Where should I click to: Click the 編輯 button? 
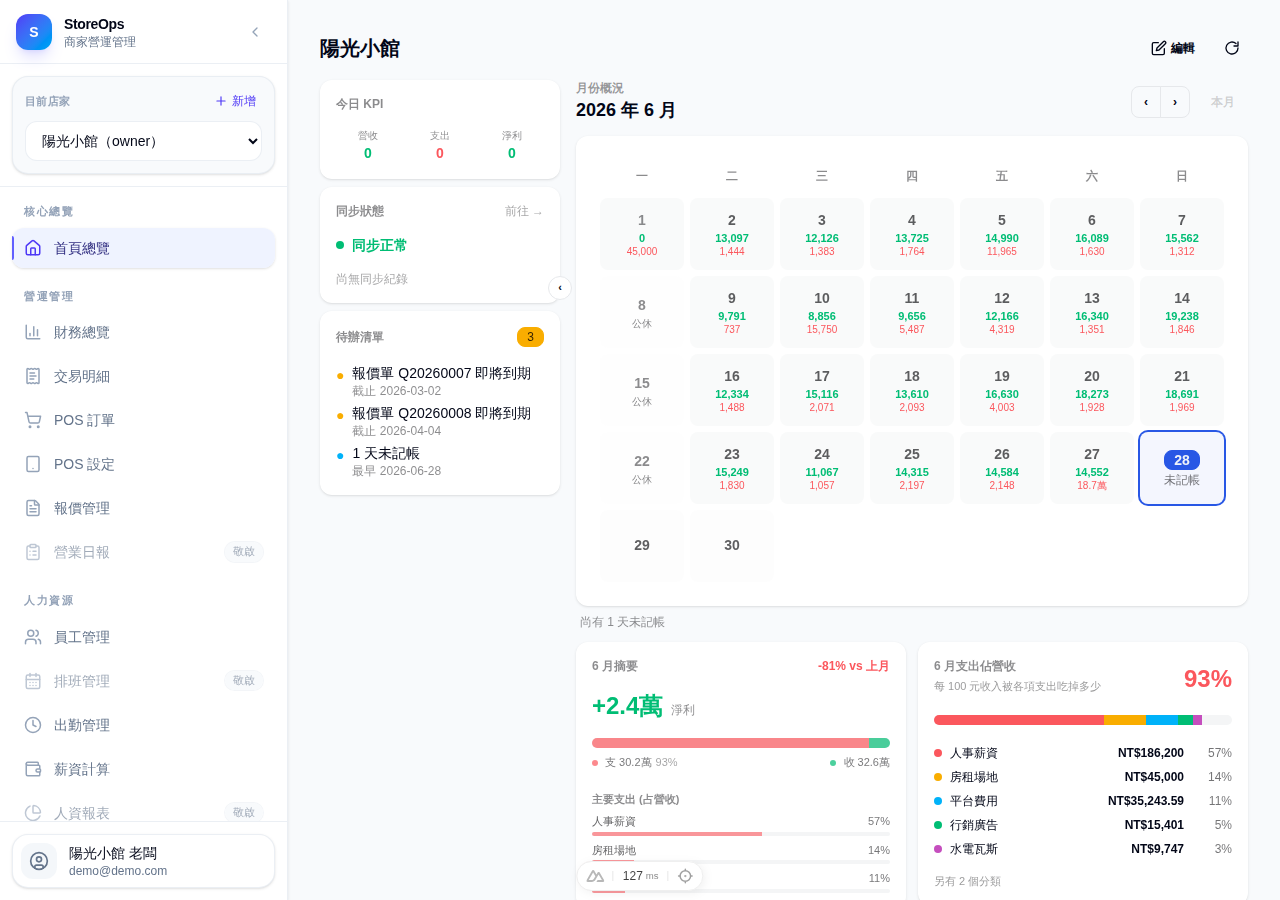[1173, 48]
